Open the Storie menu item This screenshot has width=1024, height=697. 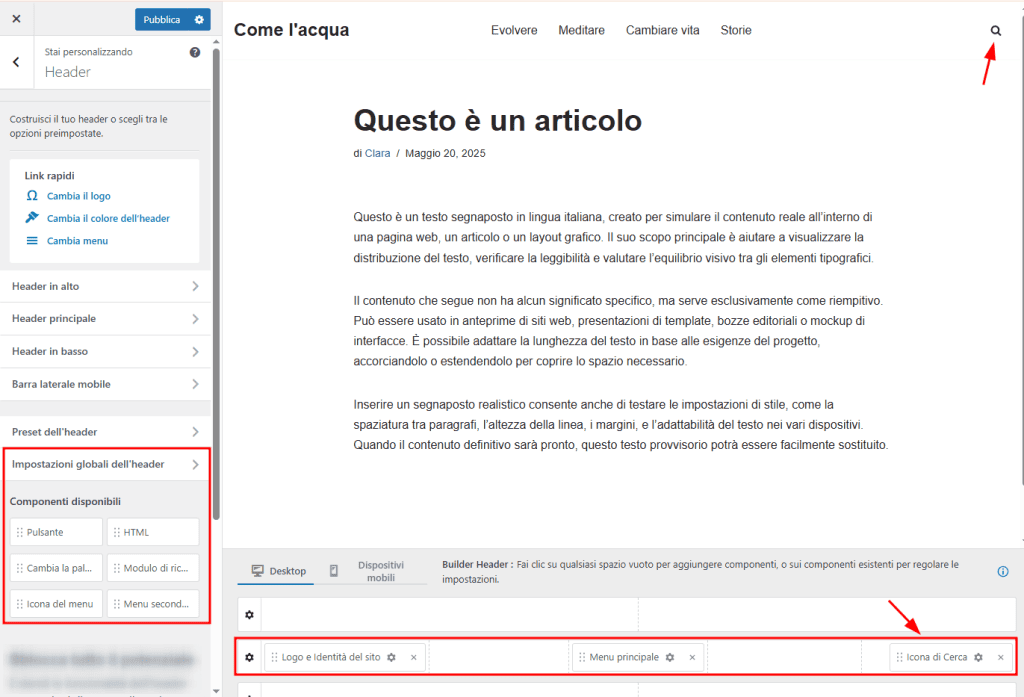[736, 30]
